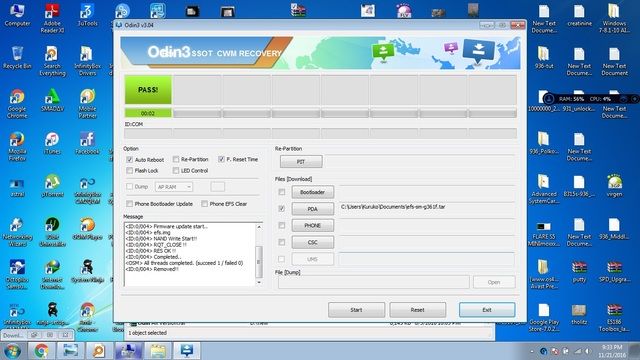Uncheck the Auto Reboot option
The height and width of the screenshot is (360, 640).
130,160
